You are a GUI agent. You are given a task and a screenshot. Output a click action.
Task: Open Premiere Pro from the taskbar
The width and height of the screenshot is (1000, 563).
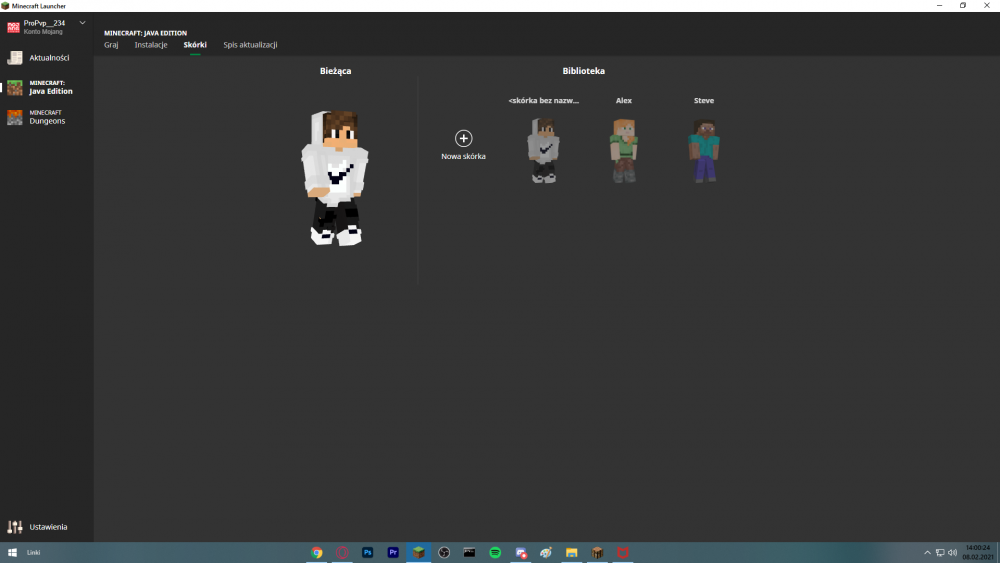(x=393, y=552)
